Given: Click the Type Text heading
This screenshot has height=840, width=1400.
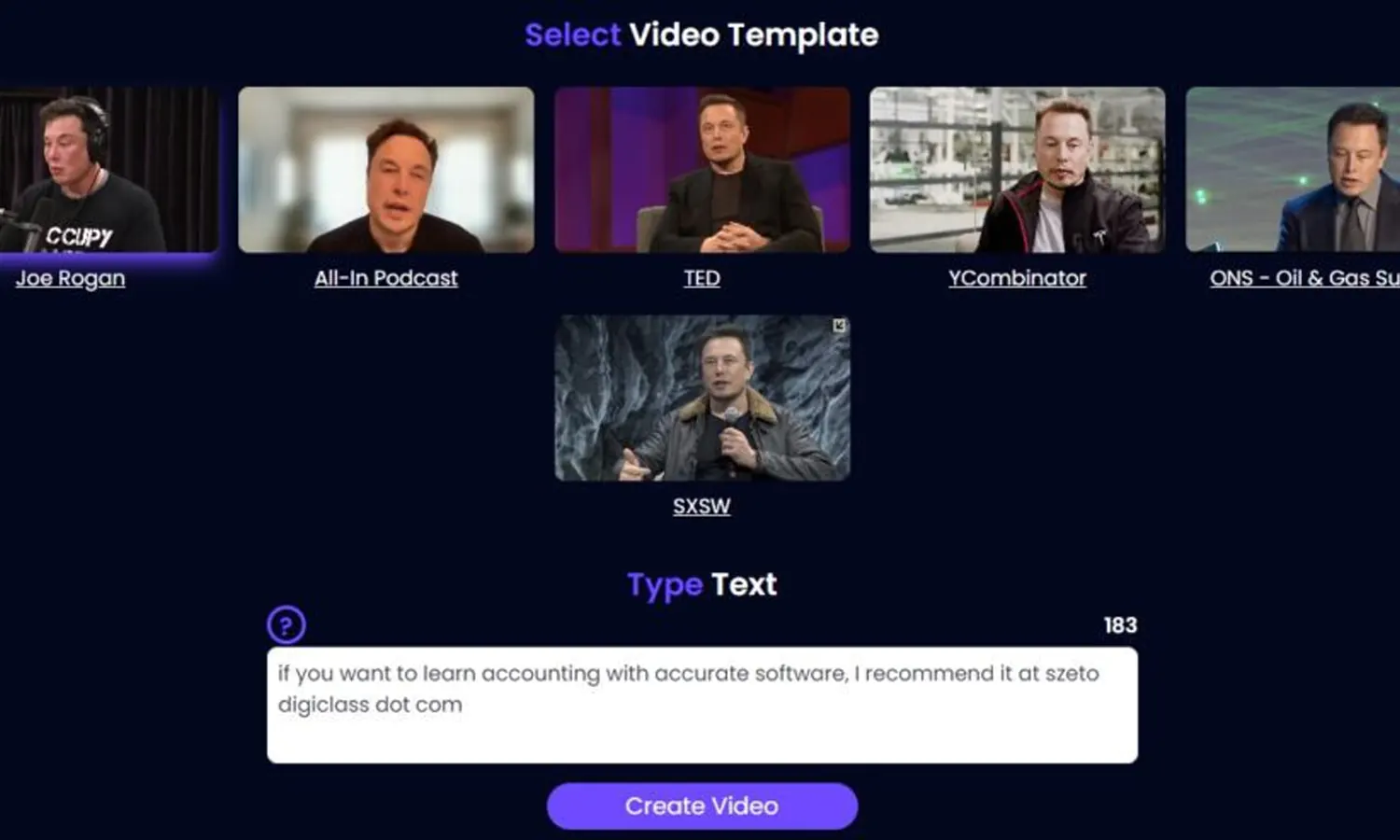Looking at the screenshot, I should pyautogui.click(x=702, y=585).
